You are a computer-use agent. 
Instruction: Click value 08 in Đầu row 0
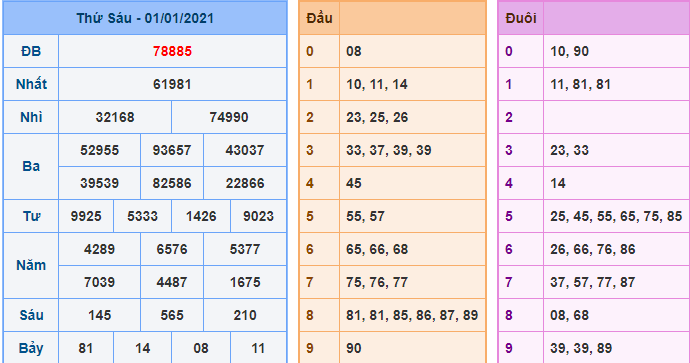click(x=354, y=51)
